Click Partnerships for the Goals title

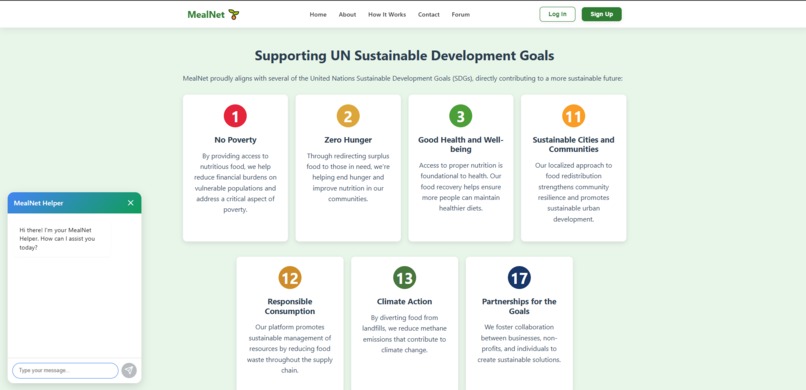pos(519,306)
